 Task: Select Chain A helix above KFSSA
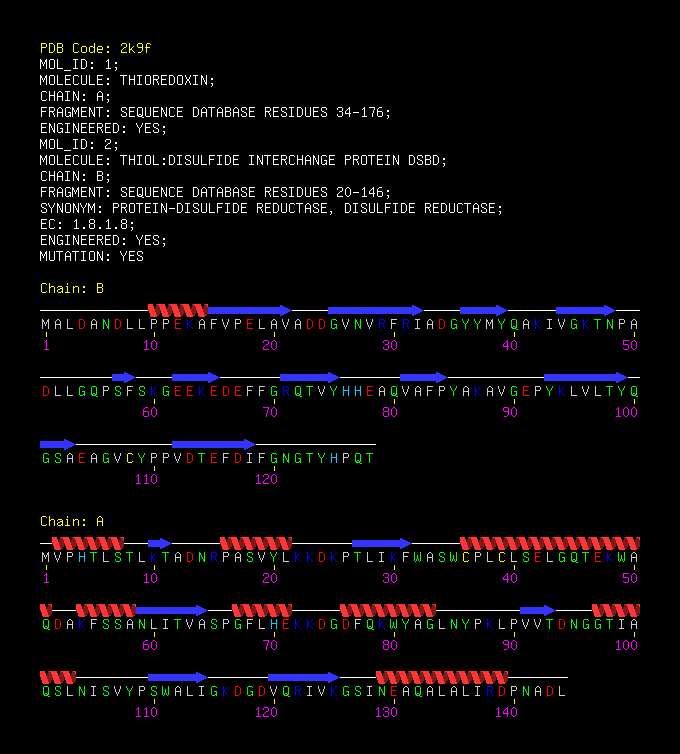106,611
